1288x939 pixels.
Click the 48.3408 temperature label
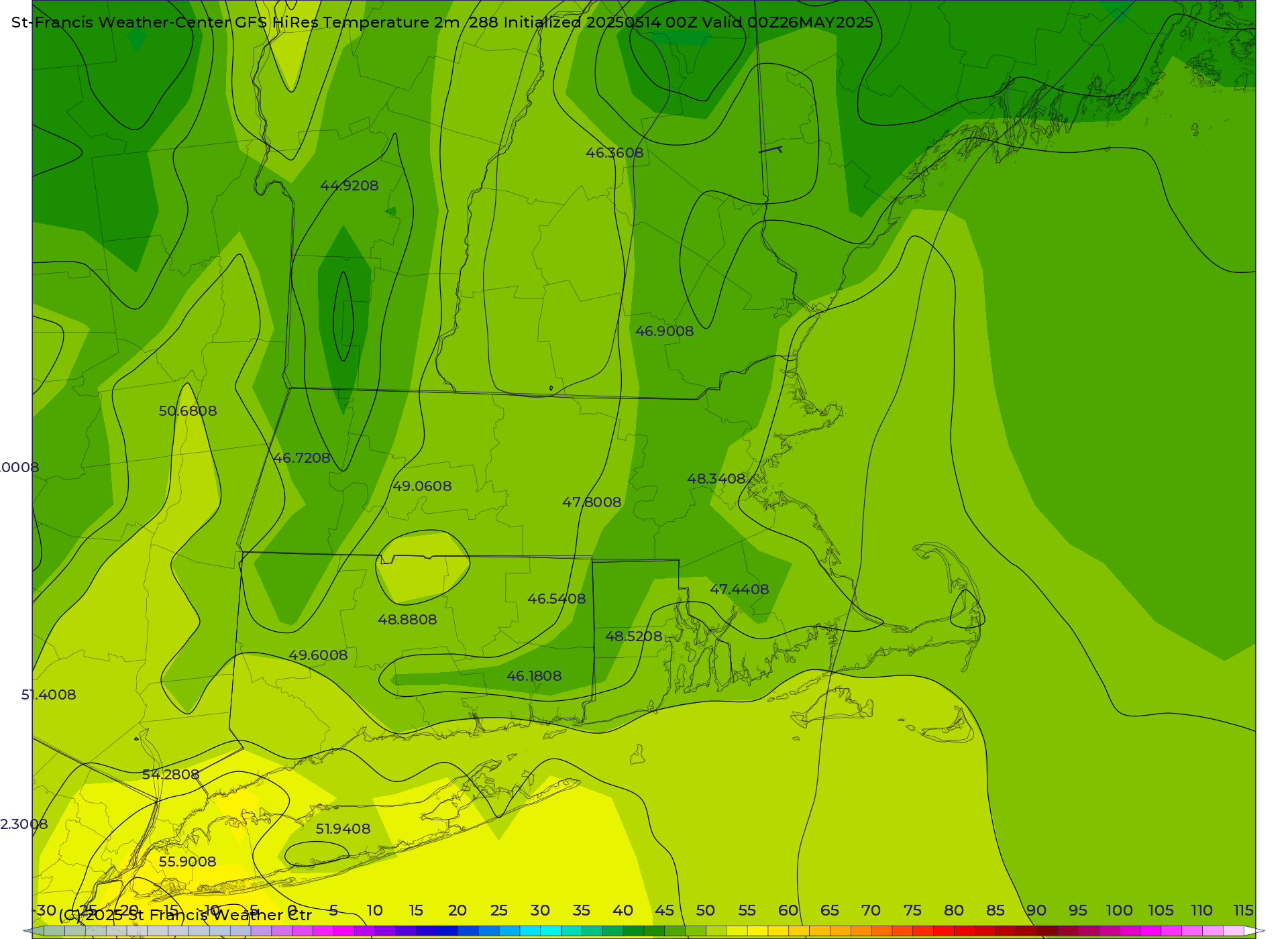716,479
